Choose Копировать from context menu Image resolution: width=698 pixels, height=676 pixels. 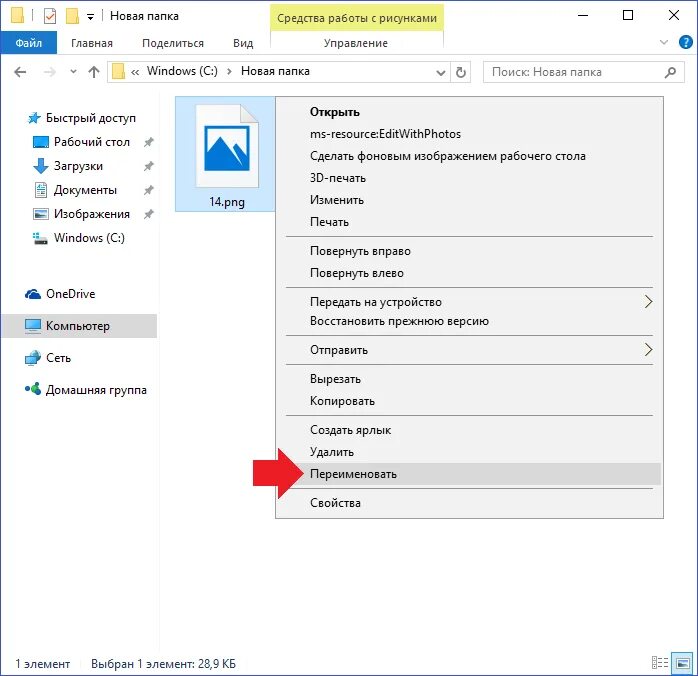pyautogui.click(x=468, y=401)
